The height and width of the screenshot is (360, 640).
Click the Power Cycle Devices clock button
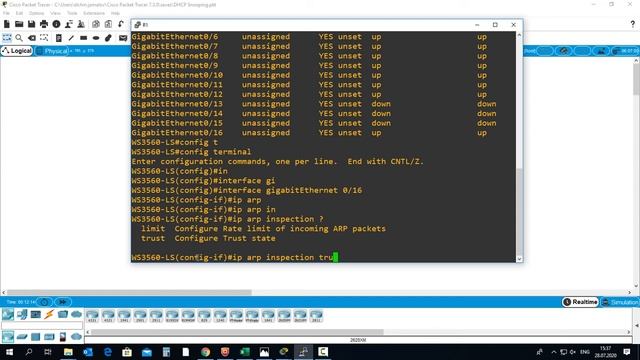(x=44, y=302)
